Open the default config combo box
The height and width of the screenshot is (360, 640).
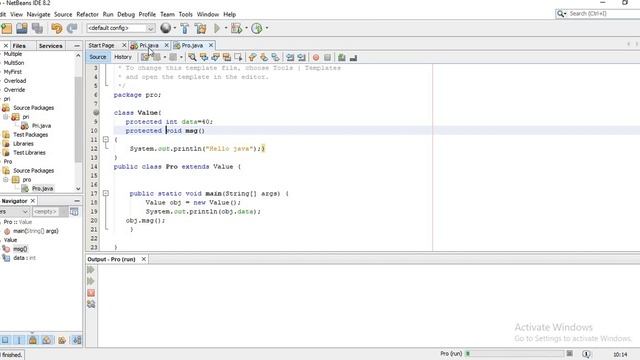121,28
